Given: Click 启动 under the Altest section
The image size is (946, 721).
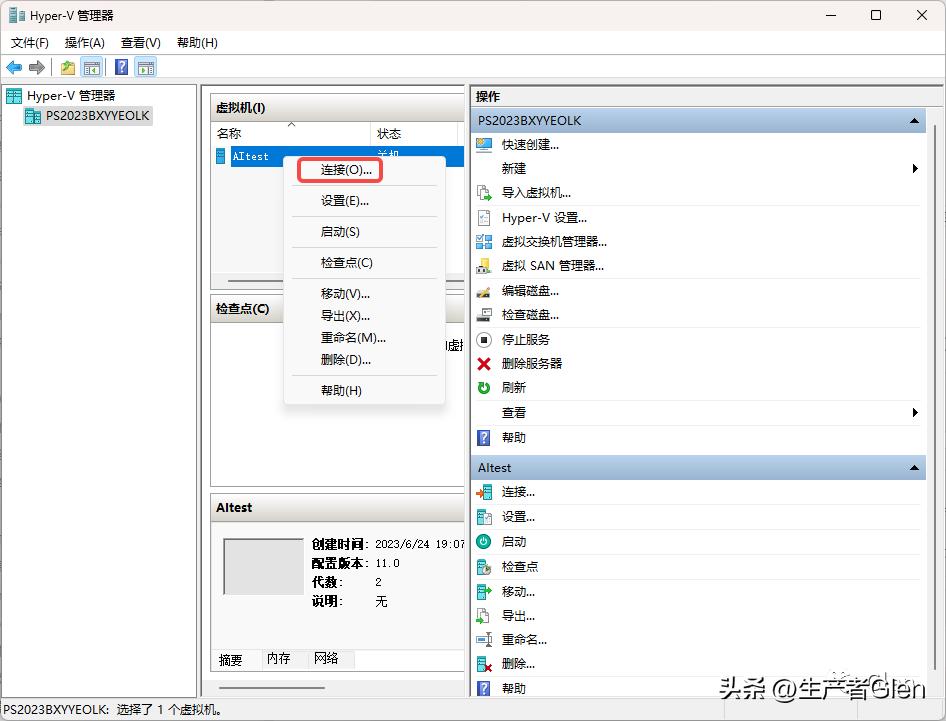Looking at the screenshot, I should coord(517,541).
